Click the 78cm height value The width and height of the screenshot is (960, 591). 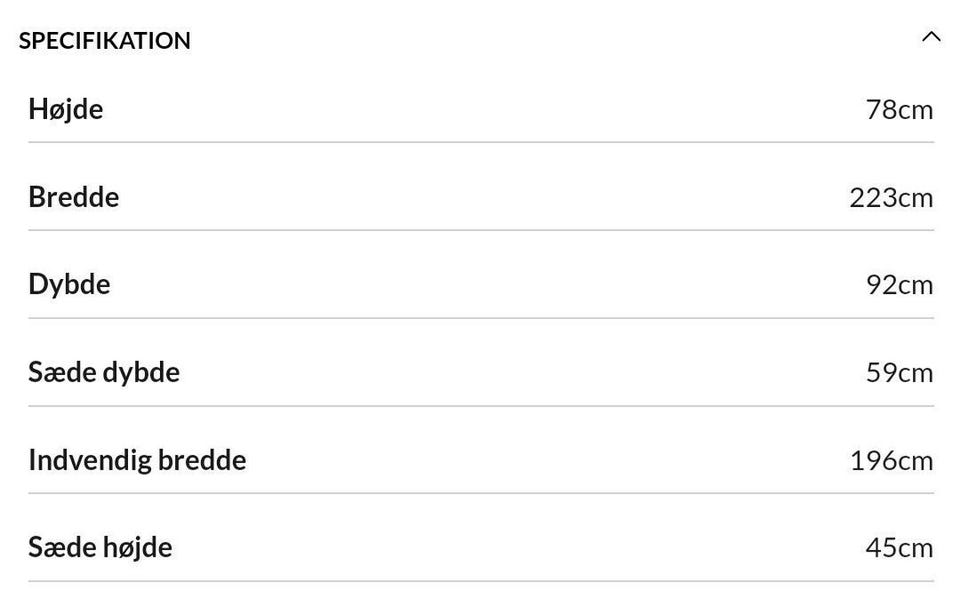click(899, 109)
